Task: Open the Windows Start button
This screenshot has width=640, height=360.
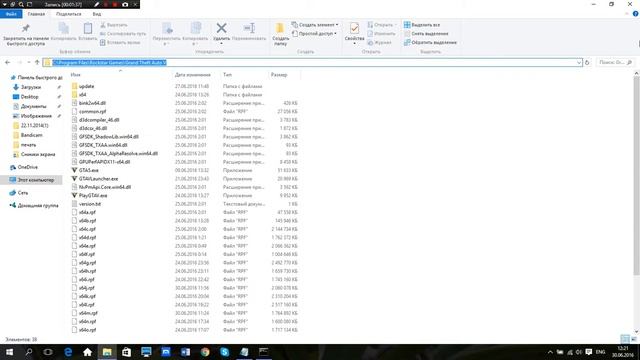Action: (9, 352)
